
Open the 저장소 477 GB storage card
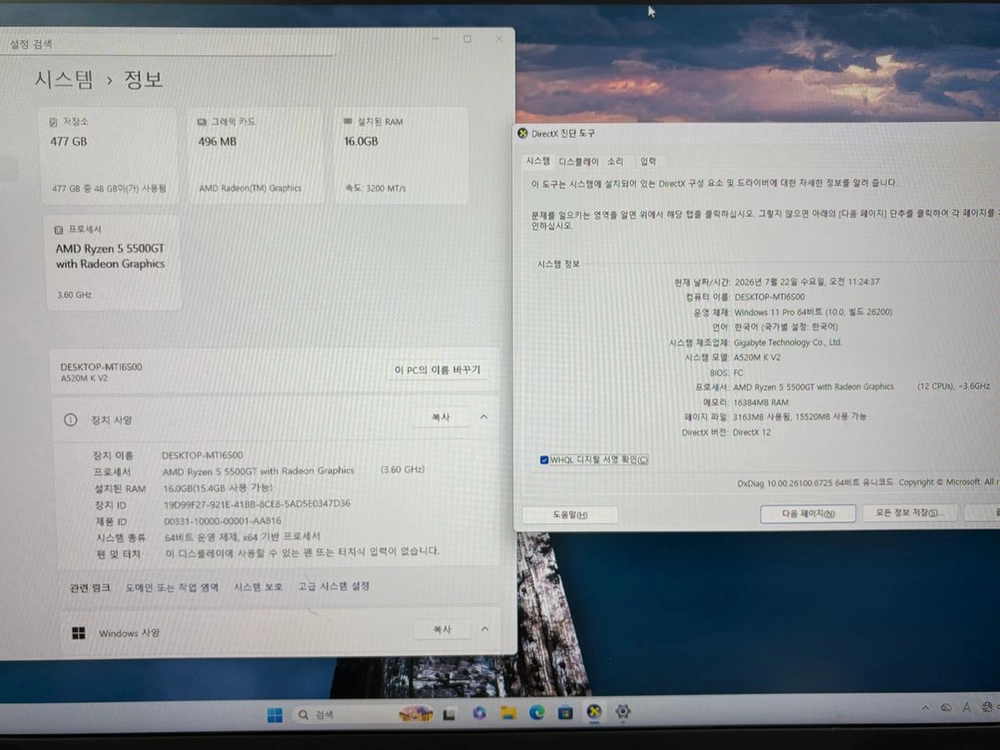point(108,156)
